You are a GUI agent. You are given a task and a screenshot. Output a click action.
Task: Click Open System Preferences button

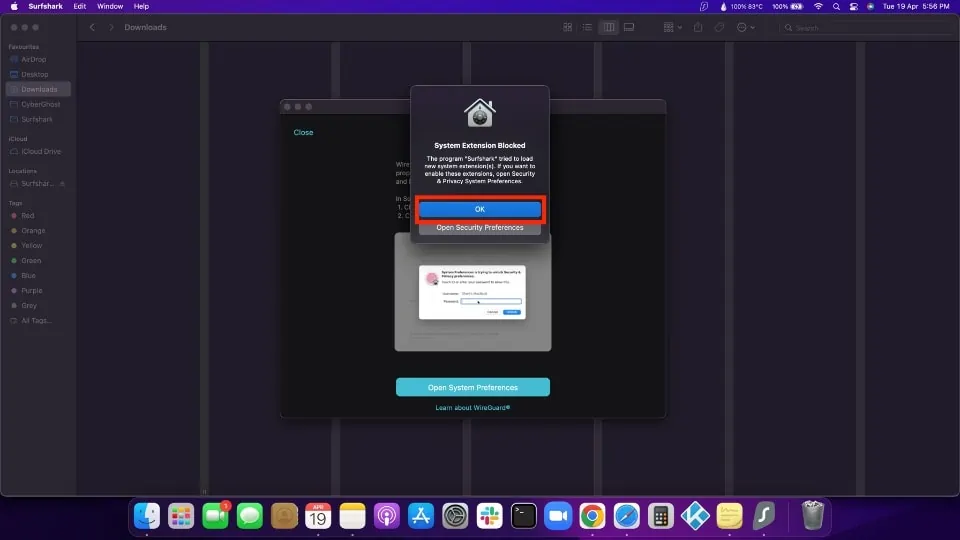(473, 388)
